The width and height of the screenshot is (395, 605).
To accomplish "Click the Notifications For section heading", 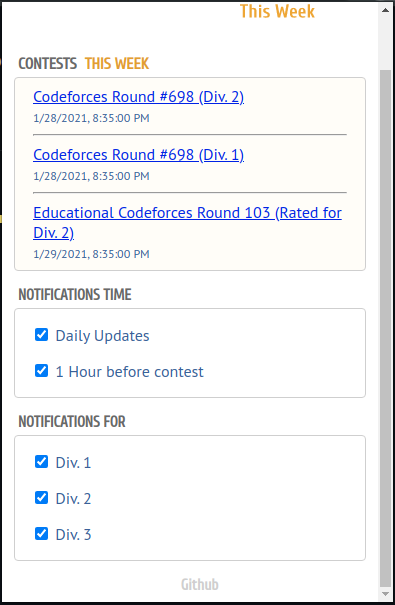I will tap(72, 421).
